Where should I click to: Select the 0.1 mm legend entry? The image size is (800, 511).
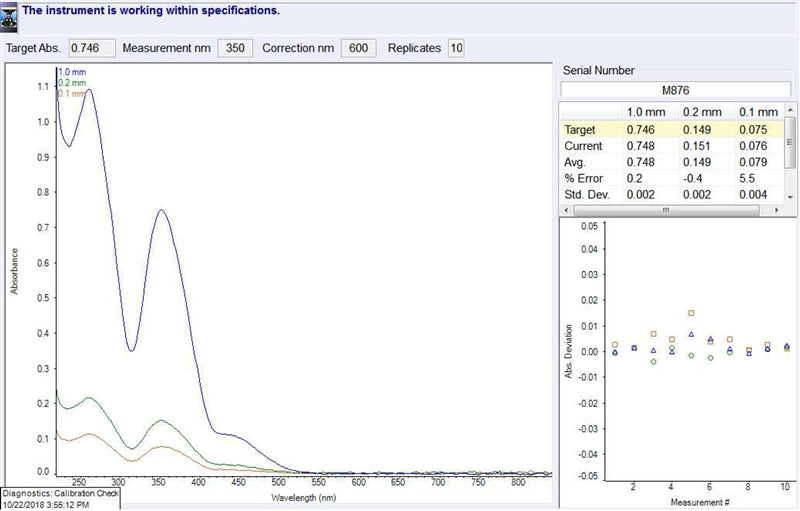click(71, 94)
